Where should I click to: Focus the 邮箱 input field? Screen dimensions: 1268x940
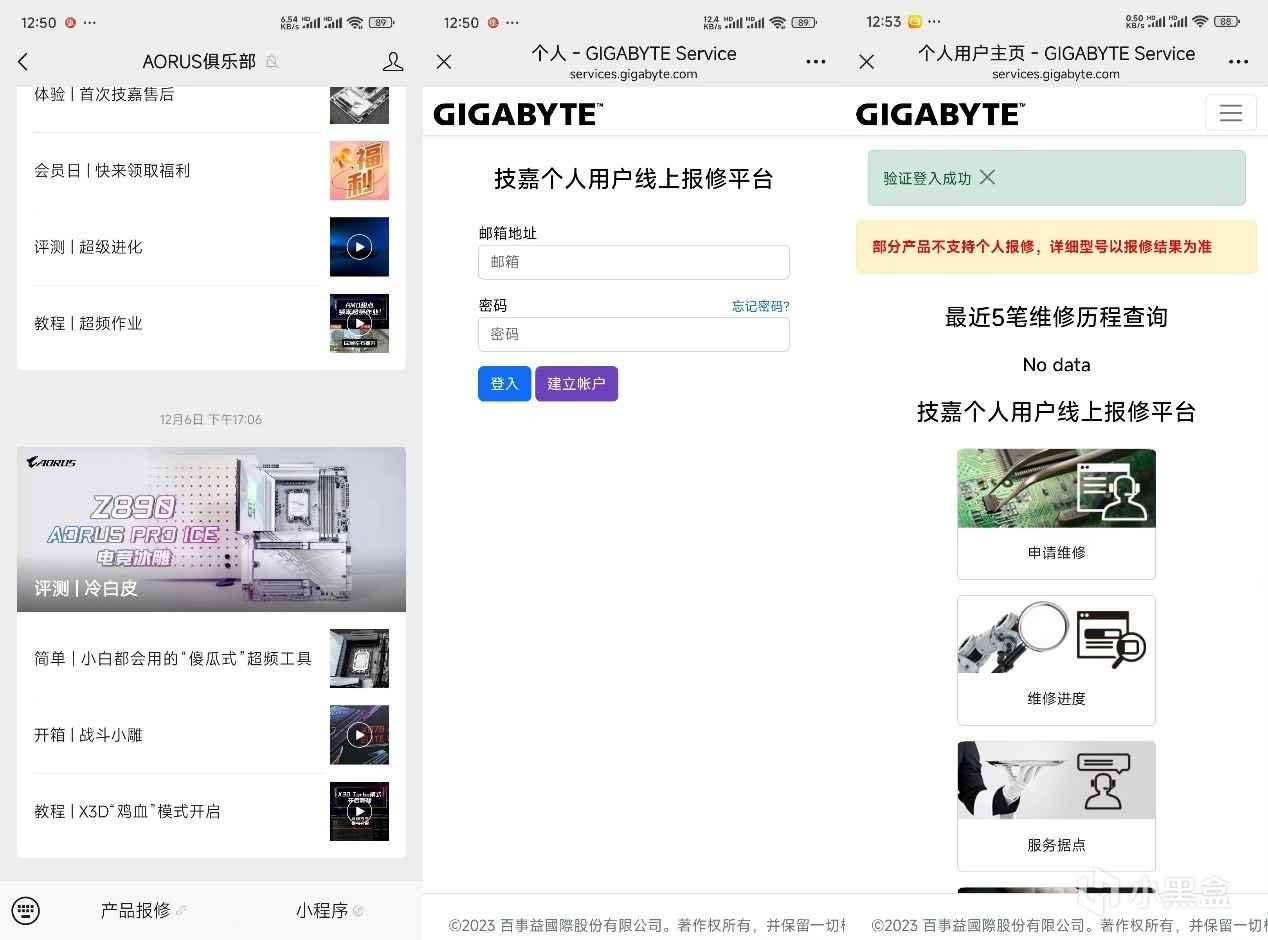(634, 262)
